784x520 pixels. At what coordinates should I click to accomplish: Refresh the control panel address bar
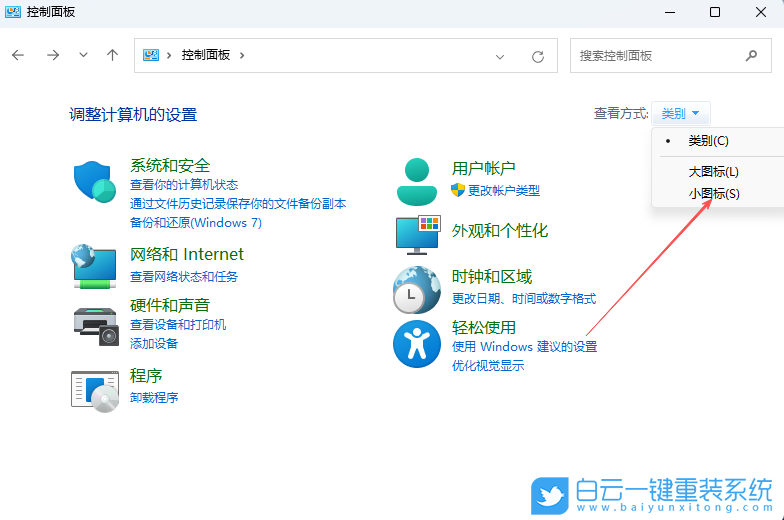(x=538, y=56)
